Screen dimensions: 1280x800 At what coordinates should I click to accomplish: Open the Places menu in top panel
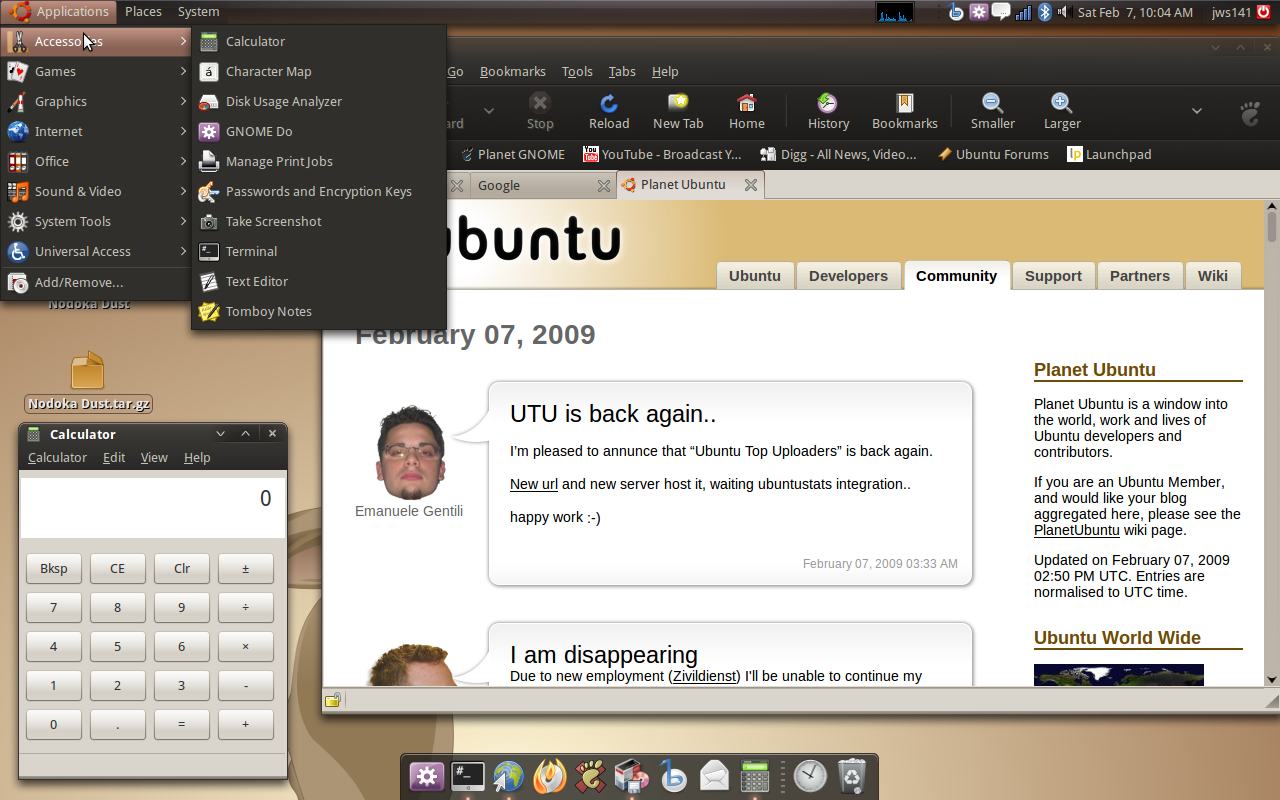tap(143, 12)
